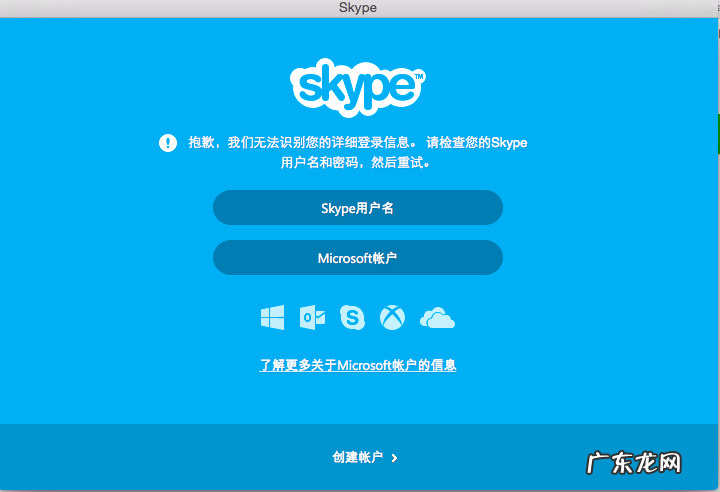Screen dimensions: 720x492
Task: Click the text 用户名和密码，然后重试
Action: click(x=356, y=163)
